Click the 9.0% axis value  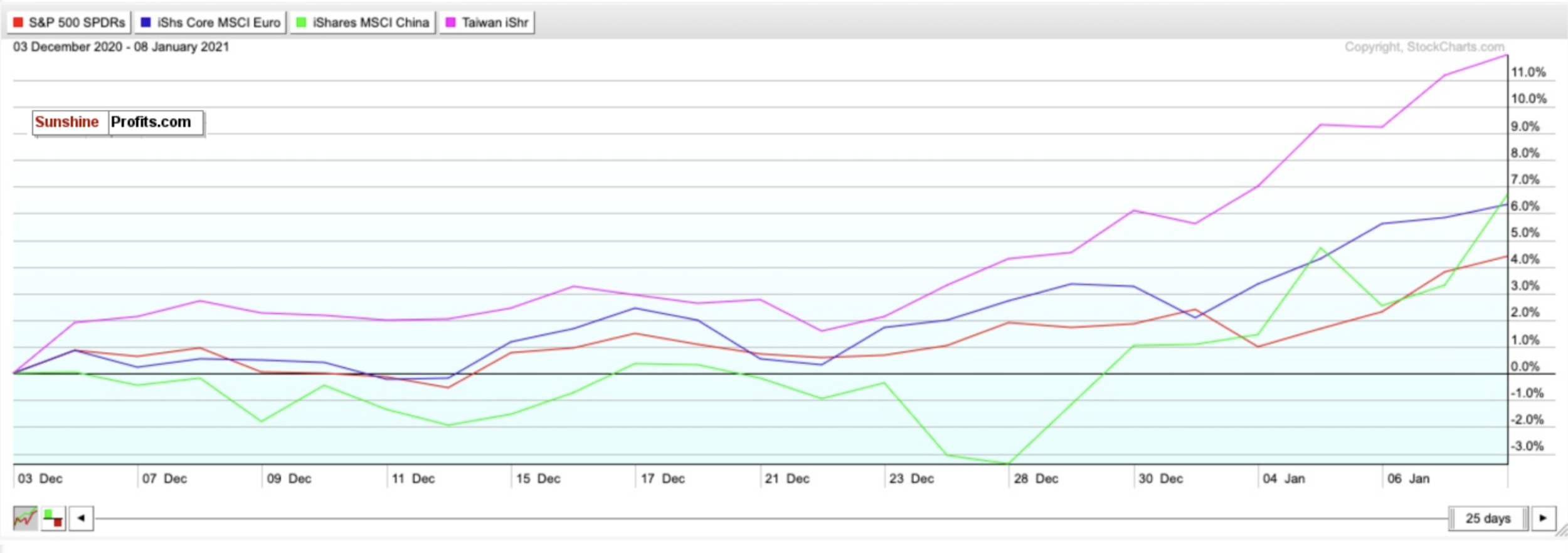(x=1525, y=127)
